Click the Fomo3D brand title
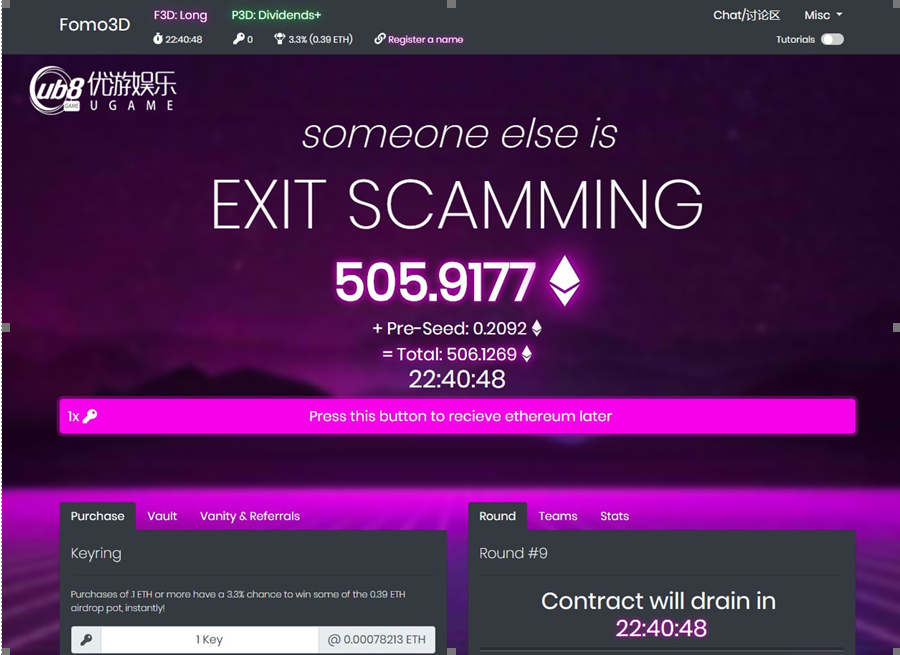 pos(95,25)
